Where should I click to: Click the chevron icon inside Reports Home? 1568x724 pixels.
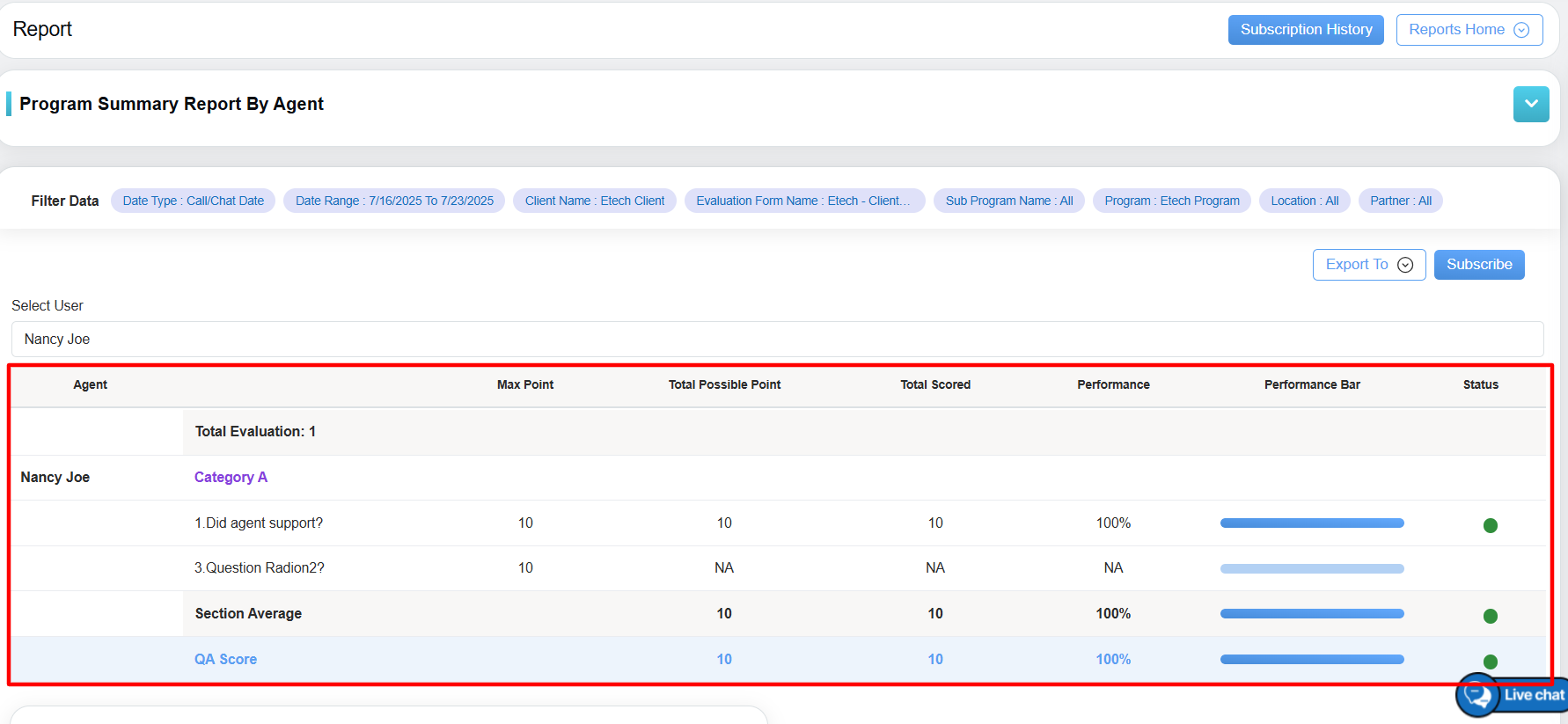click(x=1521, y=30)
